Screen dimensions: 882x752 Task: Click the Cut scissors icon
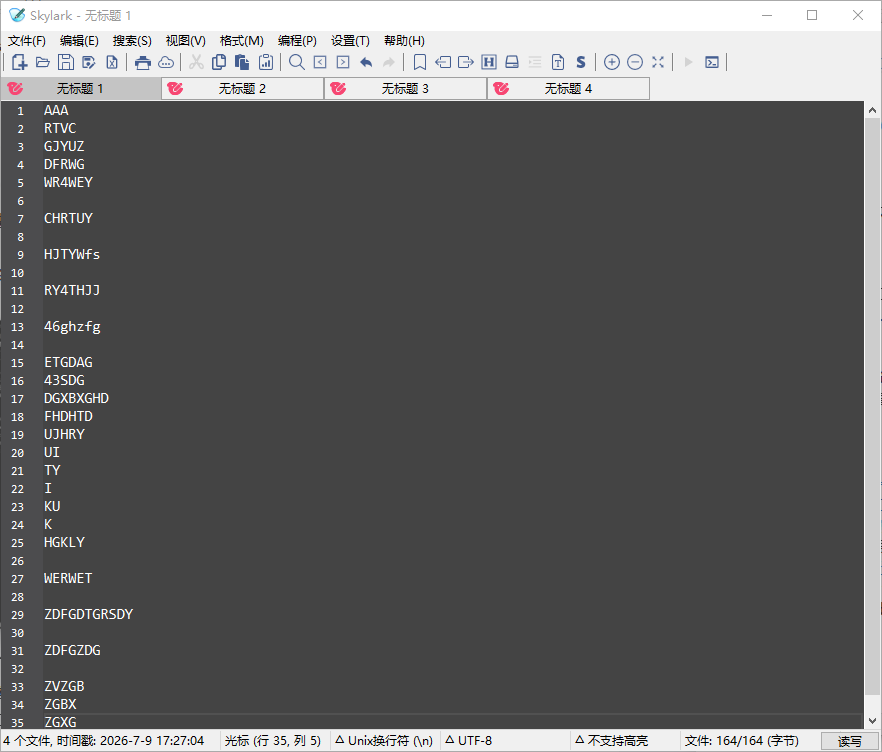(x=196, y=62)
